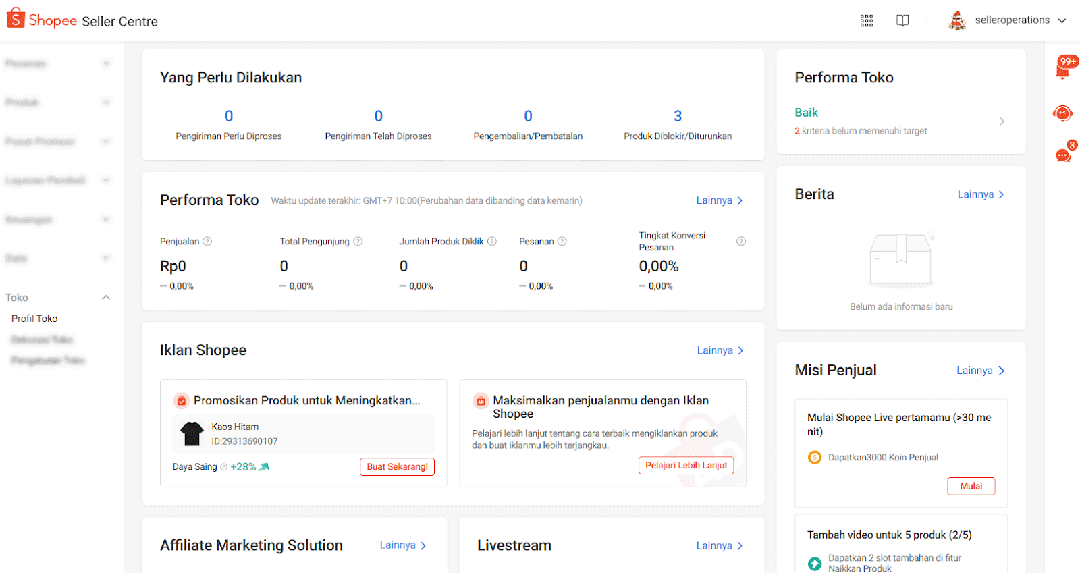Collapse the Toko sidebar section
1080x573 pixels.
pos(106,298)
